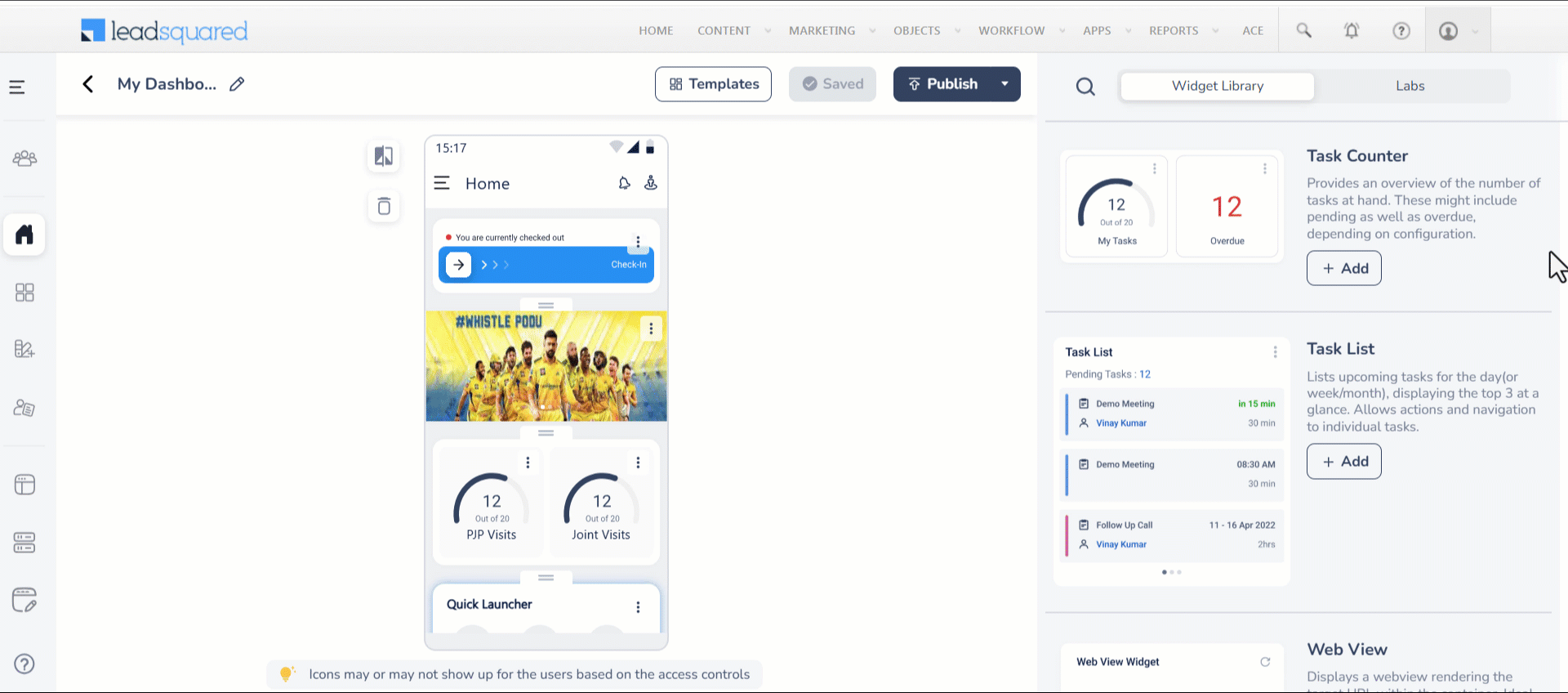Add the Task Counter widget
Viewport: 1568px width, 693px height.
[x=1344, y=268]
